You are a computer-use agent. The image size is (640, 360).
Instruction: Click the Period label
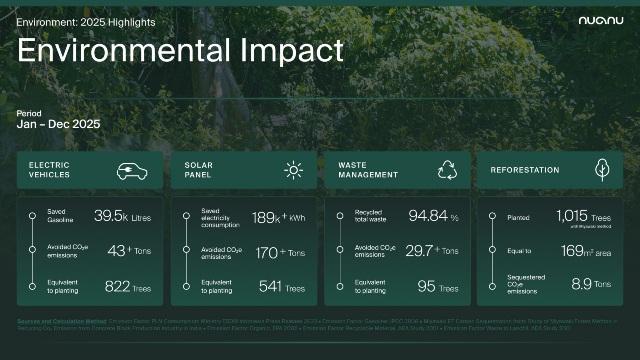[x=29, y=113]
